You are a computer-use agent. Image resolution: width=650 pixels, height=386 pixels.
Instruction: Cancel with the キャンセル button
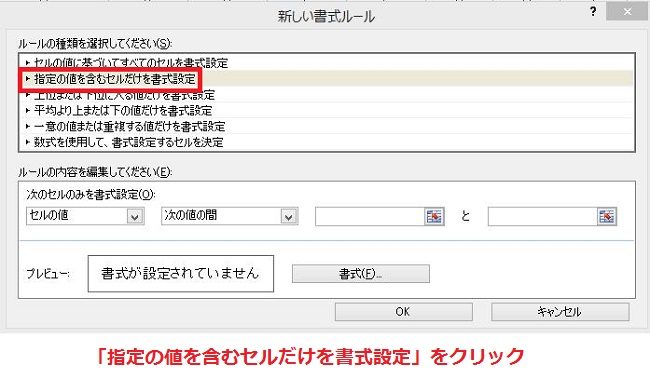click(x=560, y=311)
